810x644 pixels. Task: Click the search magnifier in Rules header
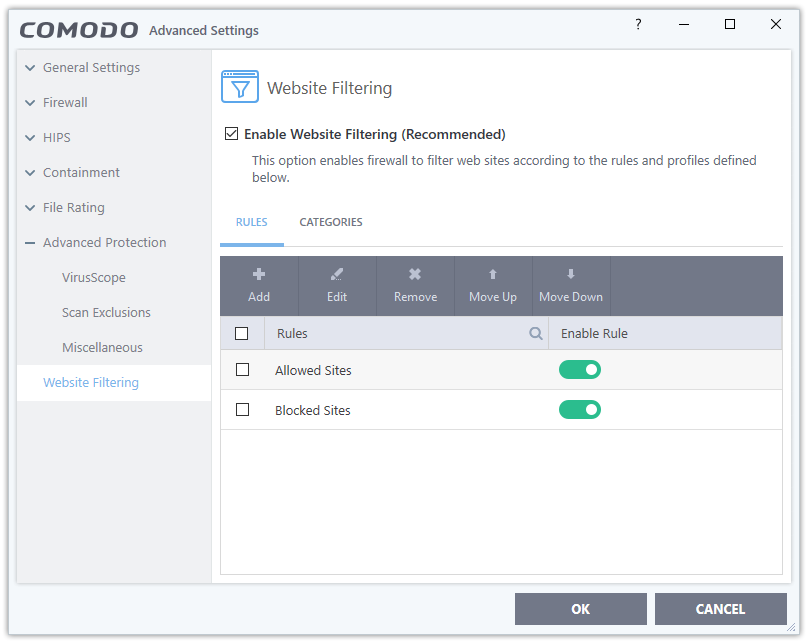coord(536,334)
